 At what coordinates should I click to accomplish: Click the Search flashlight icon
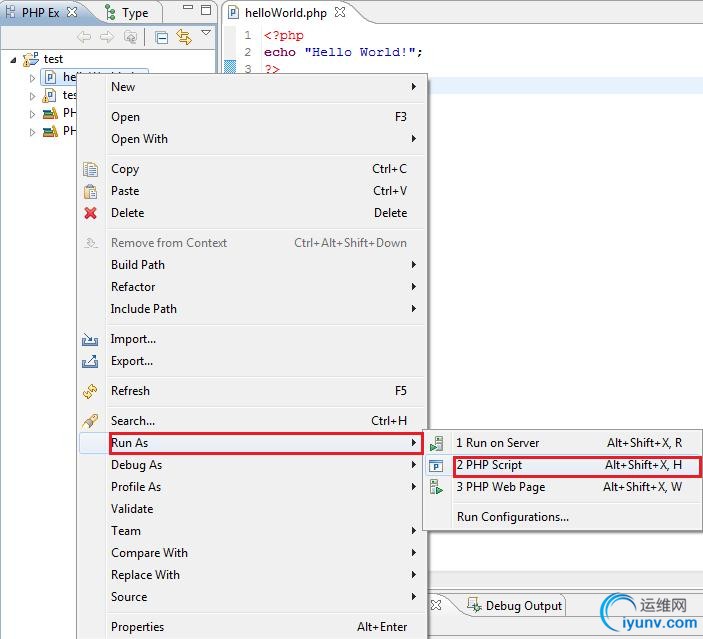(90, 421)
